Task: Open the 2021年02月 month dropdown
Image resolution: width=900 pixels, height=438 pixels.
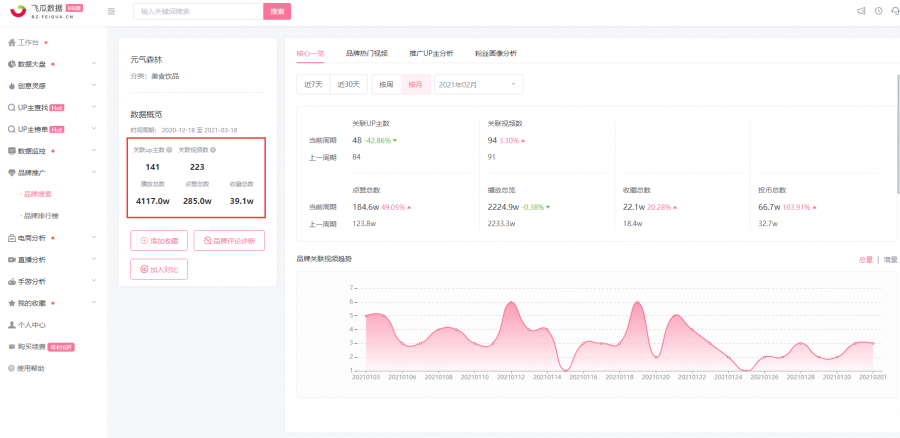Action: pos(479,84)
